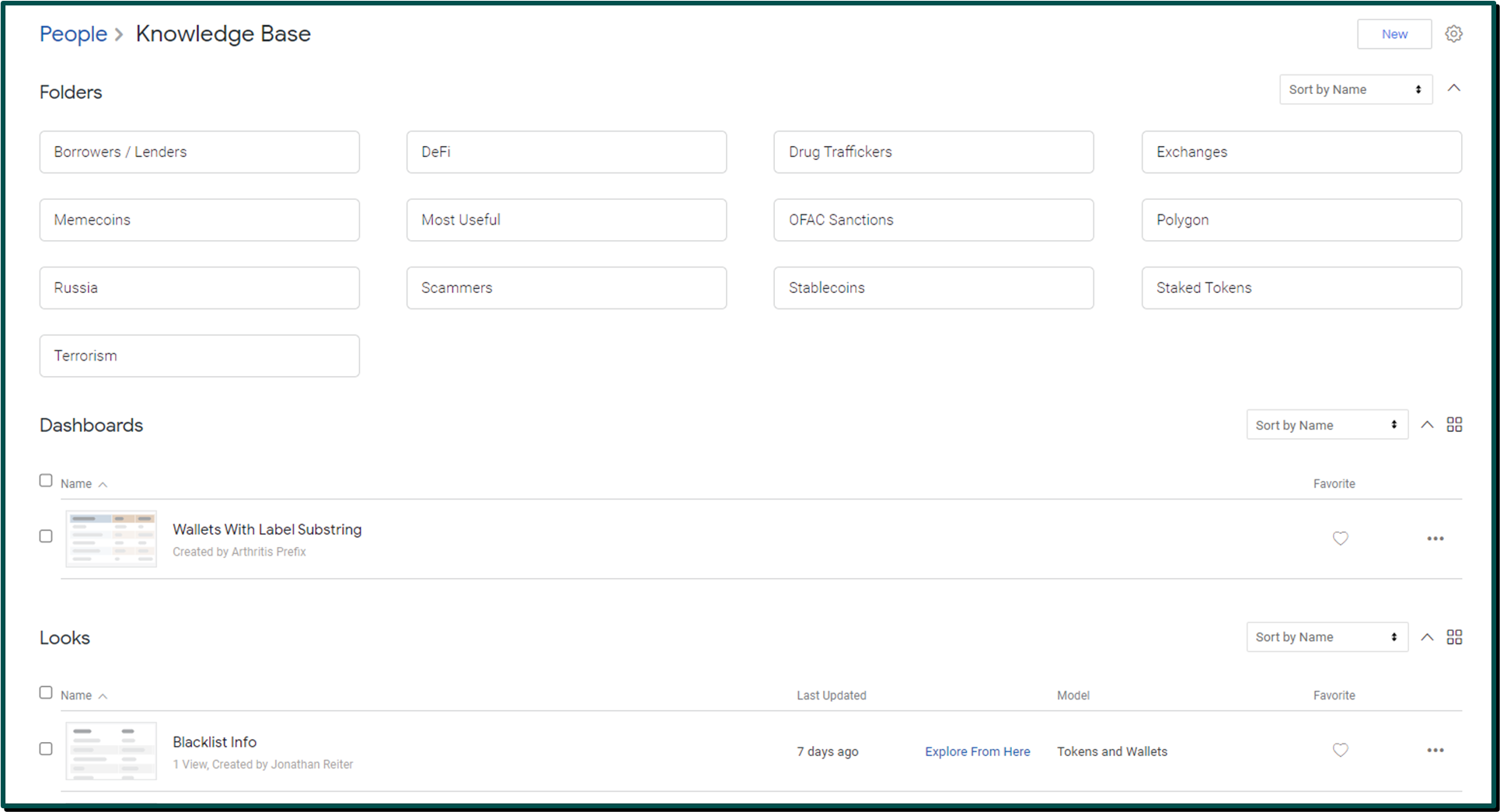
Task: Click the Explore From Here link
Action: pyautogui.click(x=977, y=751)
